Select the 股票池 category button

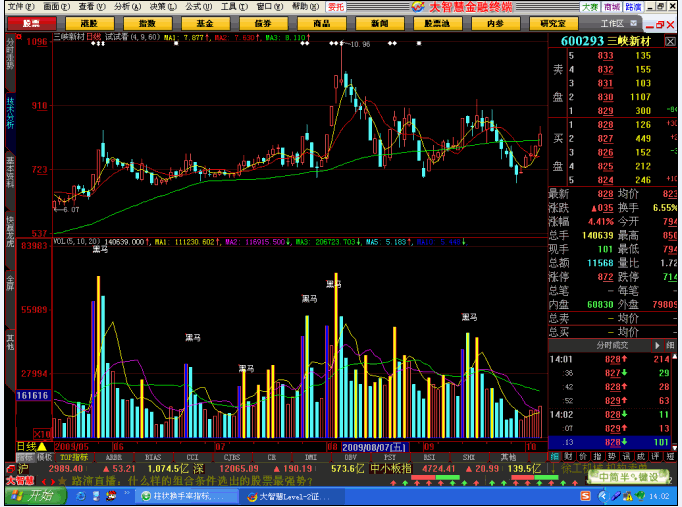[438, 23]
